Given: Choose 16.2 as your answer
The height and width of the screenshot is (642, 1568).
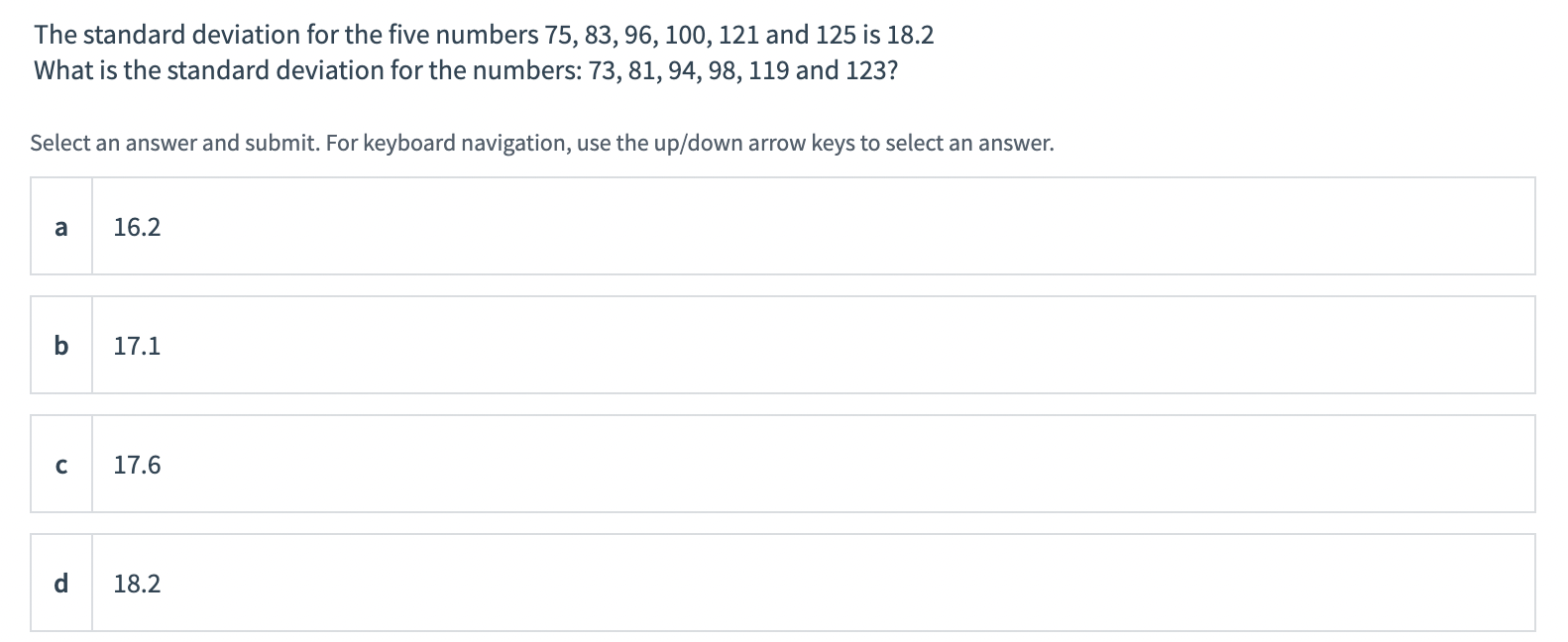Looking at the screenshot, I should point(136,227).
